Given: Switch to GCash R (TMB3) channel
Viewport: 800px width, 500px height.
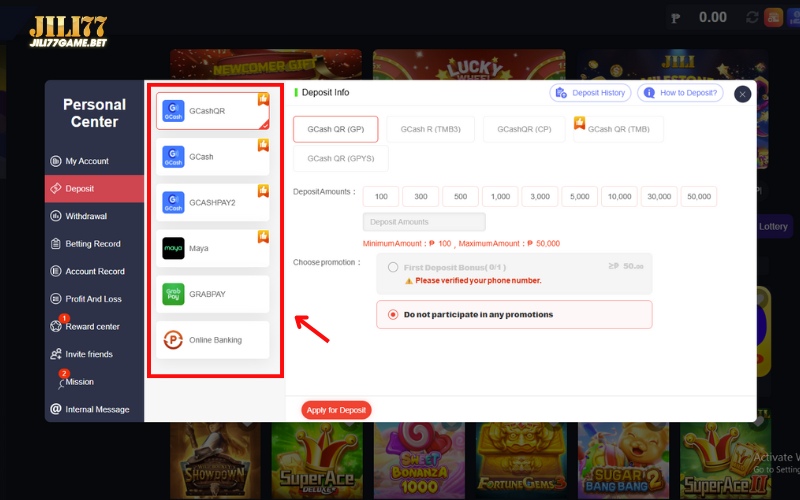Looking at the screenshot, I should [x=431, y=130].
